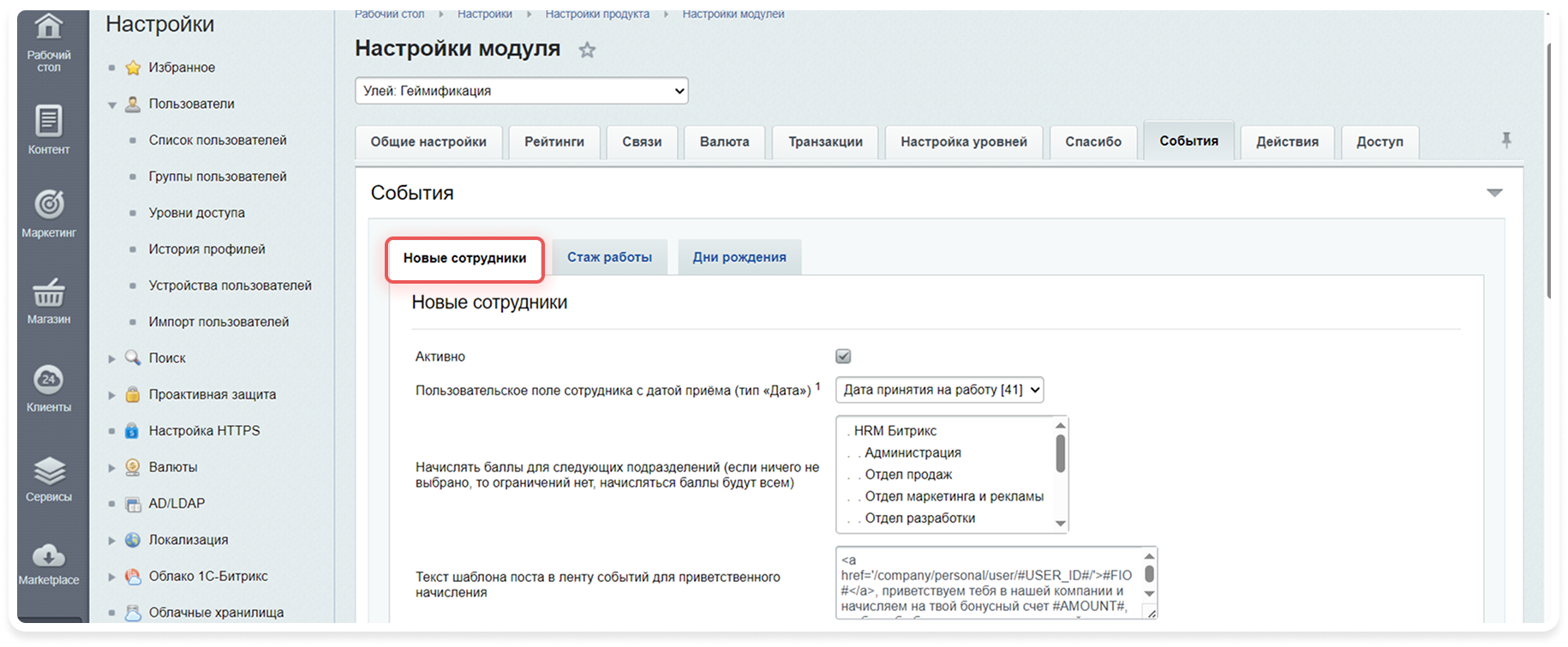Switch to the Действия tab
The width and height of the screenshot is (1568, 647).
(1287, 142)
